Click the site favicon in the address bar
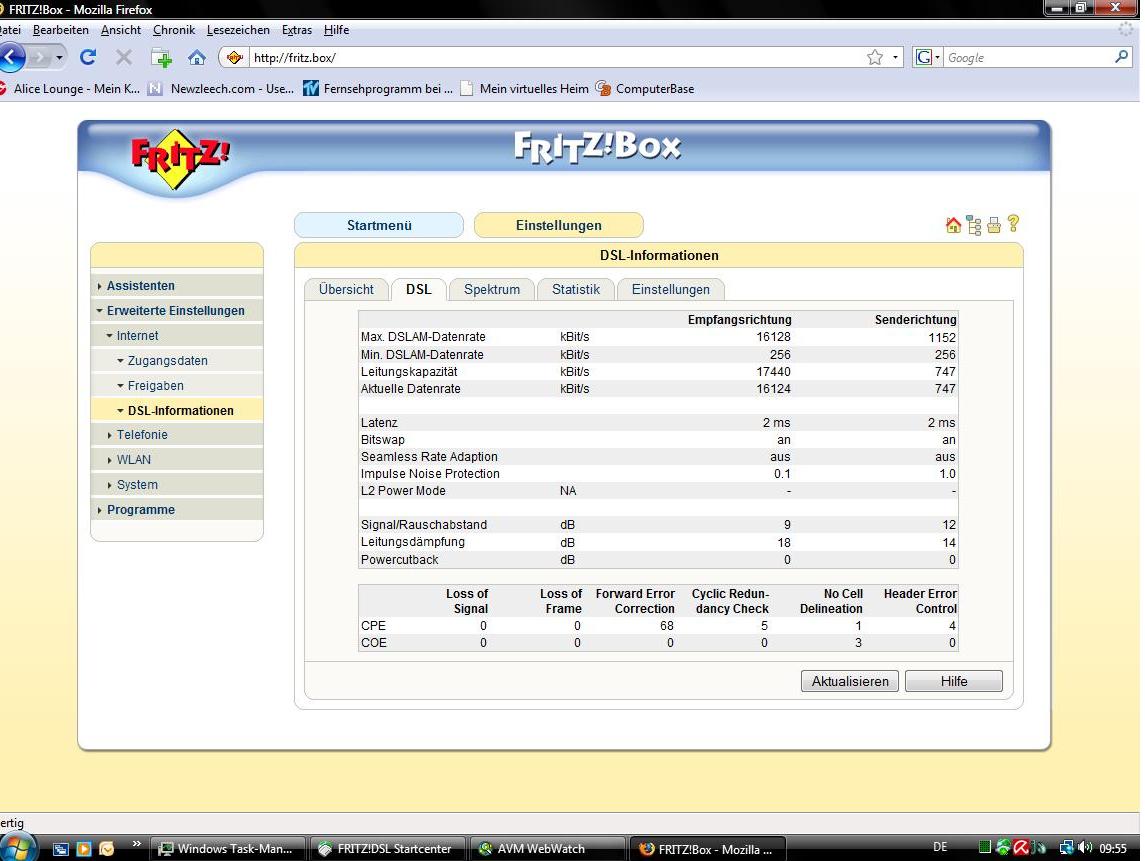This screenshot has width=1145, height=861. point(234,57)
